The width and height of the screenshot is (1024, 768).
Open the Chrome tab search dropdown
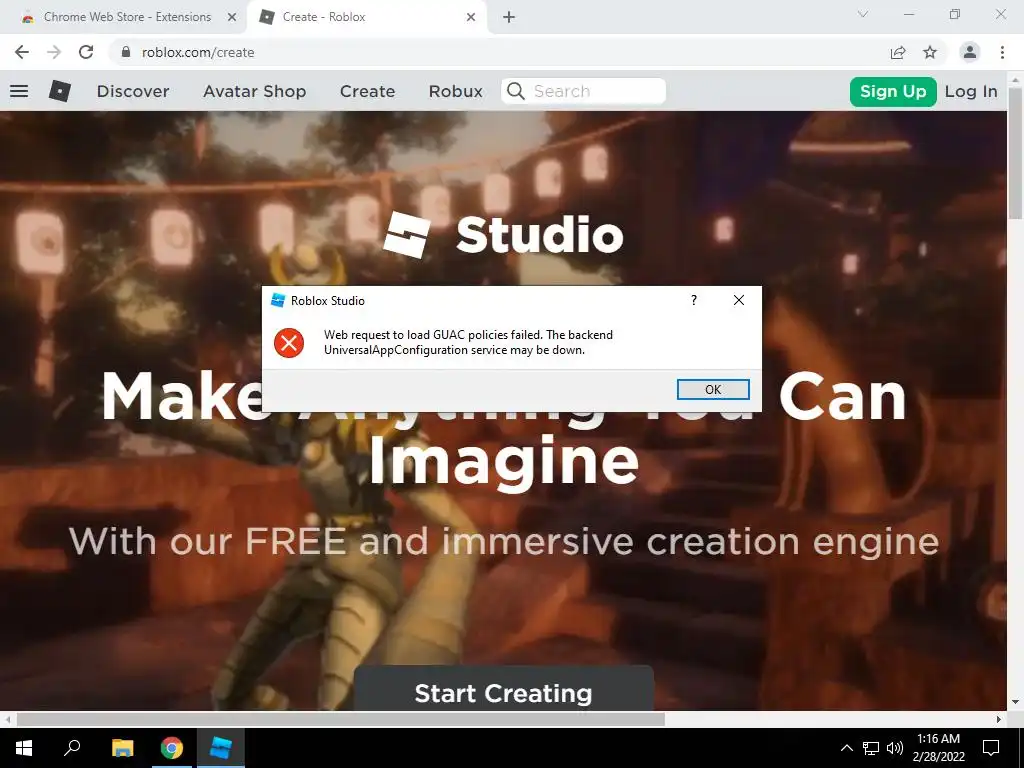(x=863, y=14)
